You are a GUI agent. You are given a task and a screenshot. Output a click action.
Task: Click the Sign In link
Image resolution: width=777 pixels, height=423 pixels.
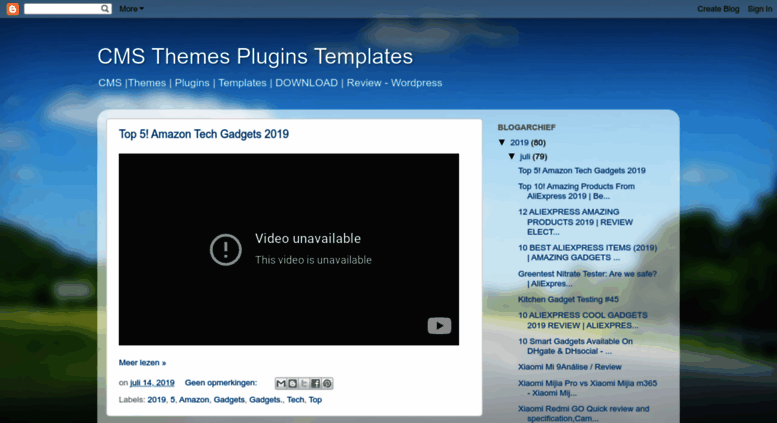coord(760,8)
